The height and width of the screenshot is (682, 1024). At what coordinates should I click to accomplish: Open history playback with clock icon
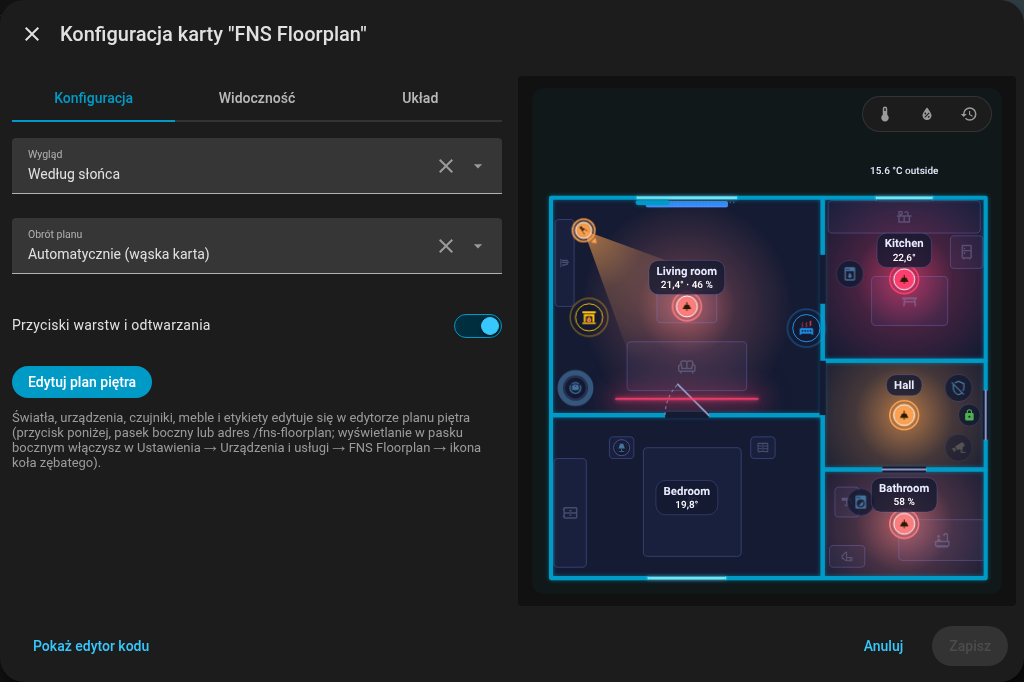[968, 114]
